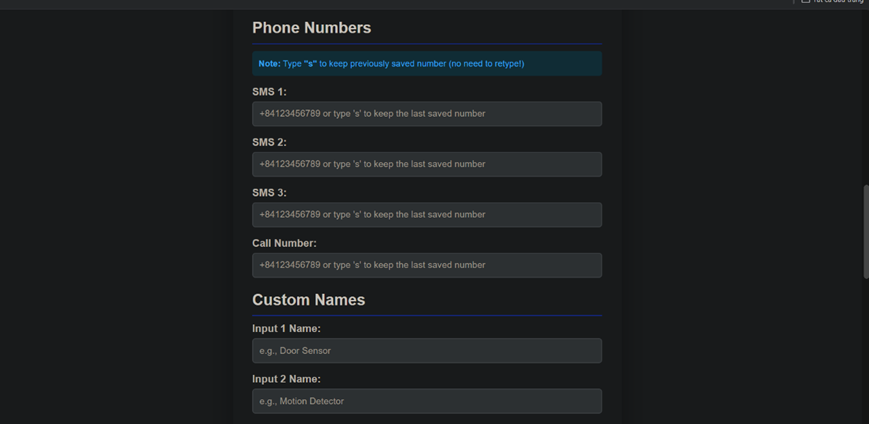The width and height of the screenshot is (869, 424).
Task: Click the Call Number input field
Action: 426,265
